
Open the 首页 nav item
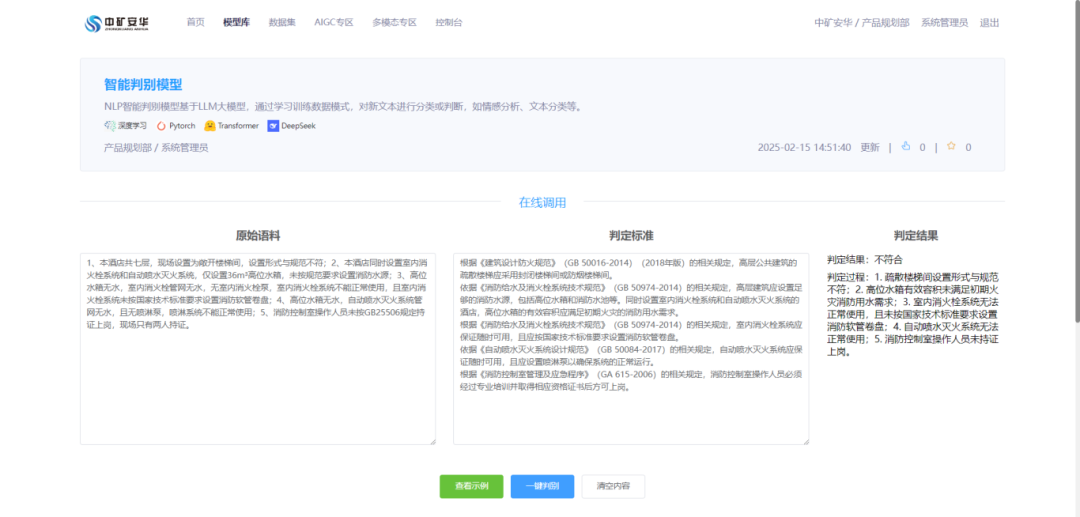click(x=196, y=22)
